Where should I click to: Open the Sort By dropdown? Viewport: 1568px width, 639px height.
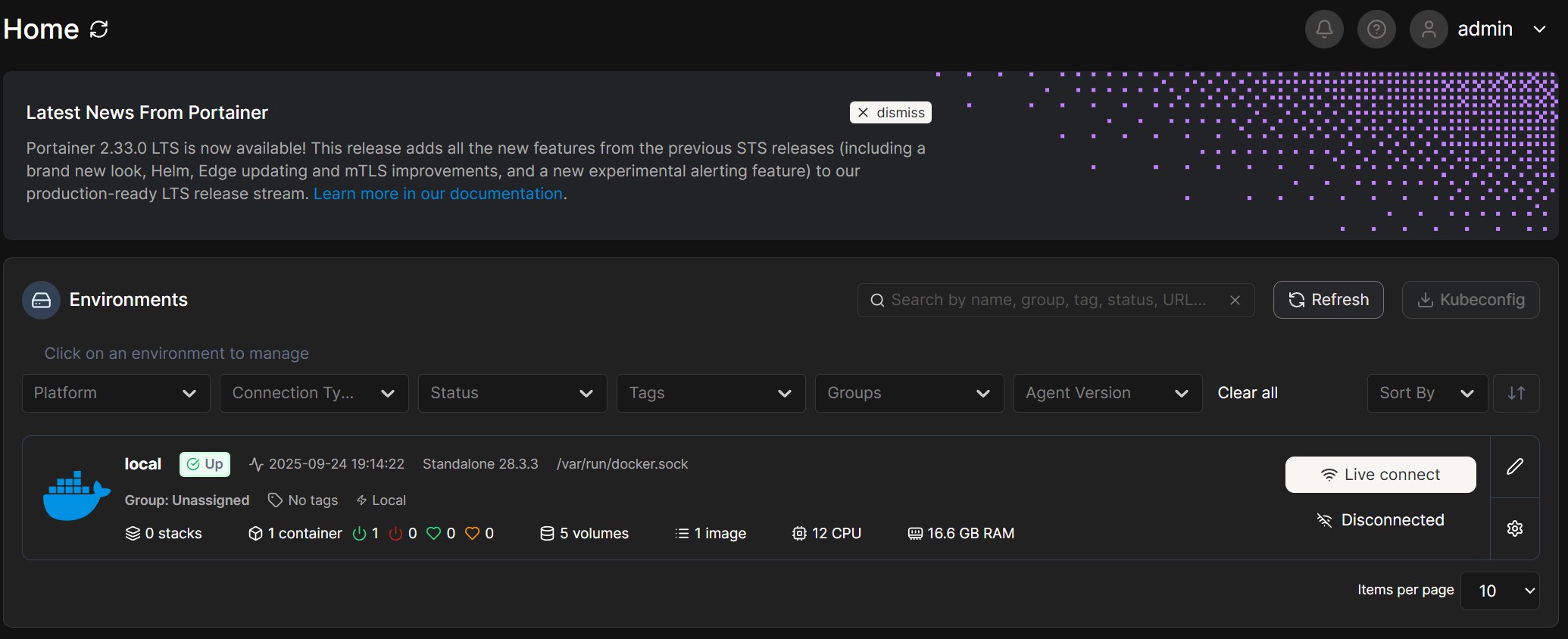1426,393
